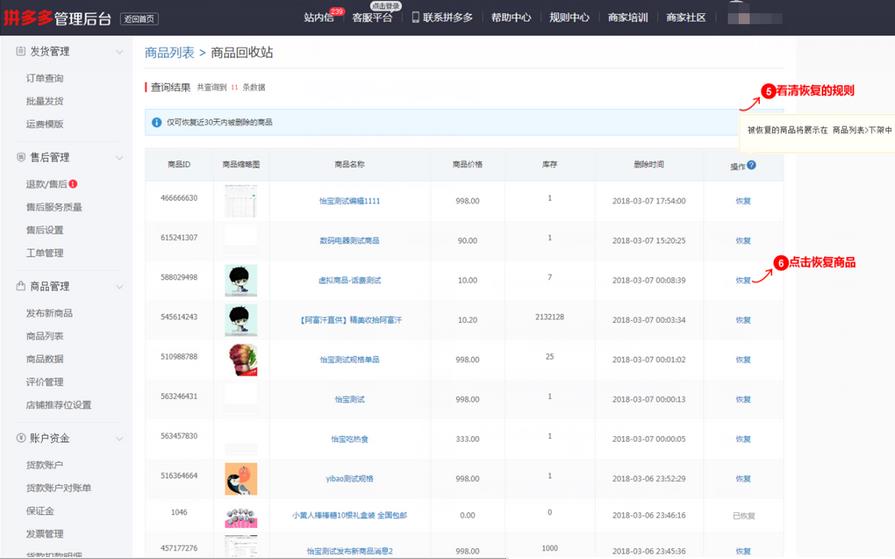This screenshot has height=559, width=895.
Task: Select 运费模版 in the sidebar
Action: point(45,124)
